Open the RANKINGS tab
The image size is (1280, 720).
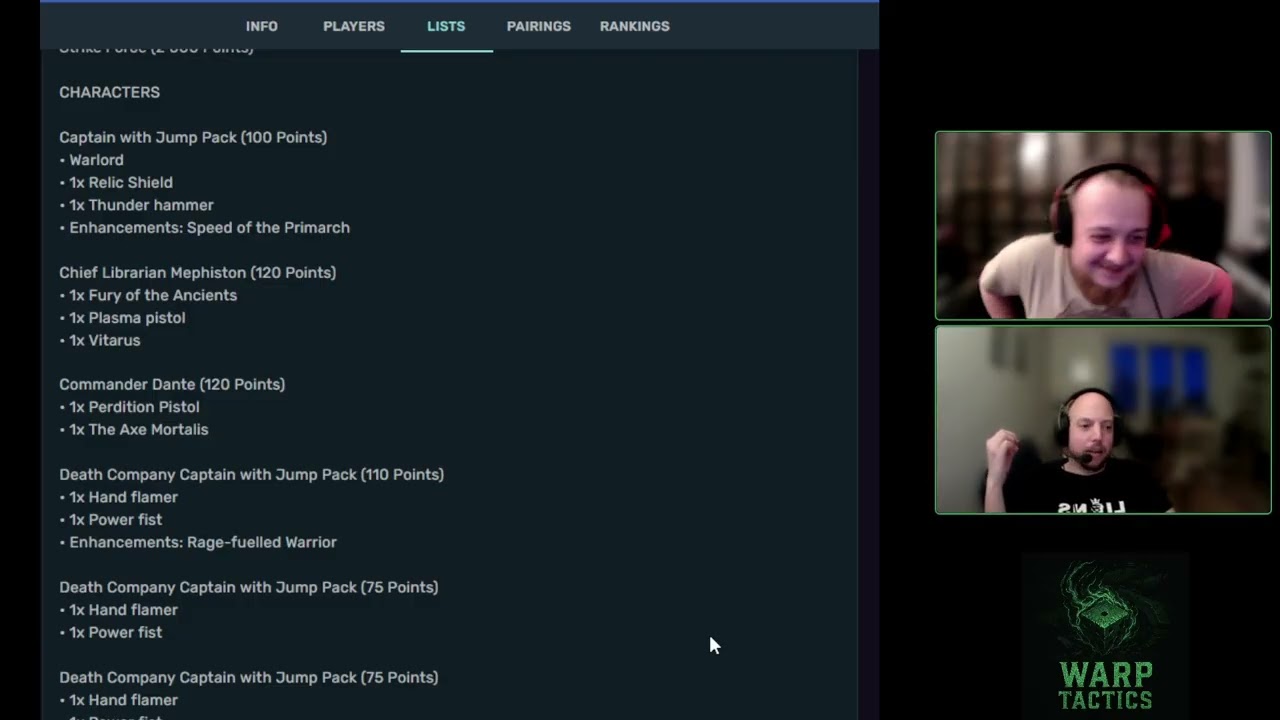[x=635, y=26]
